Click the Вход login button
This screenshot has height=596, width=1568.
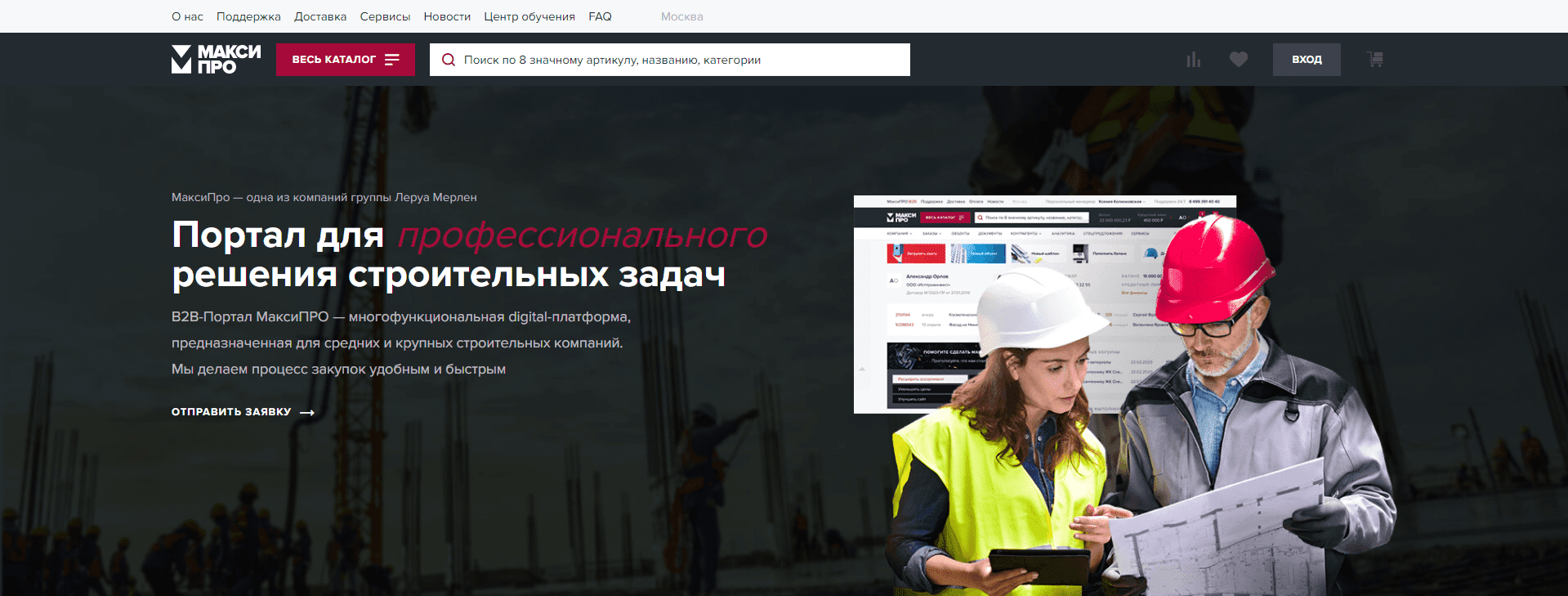click(x=1307, y=60)
